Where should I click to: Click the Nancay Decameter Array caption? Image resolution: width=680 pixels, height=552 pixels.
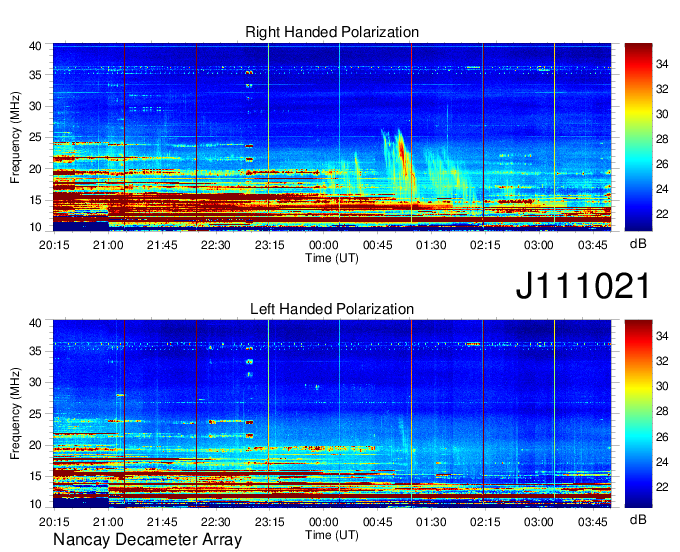(x=147, y=540)
